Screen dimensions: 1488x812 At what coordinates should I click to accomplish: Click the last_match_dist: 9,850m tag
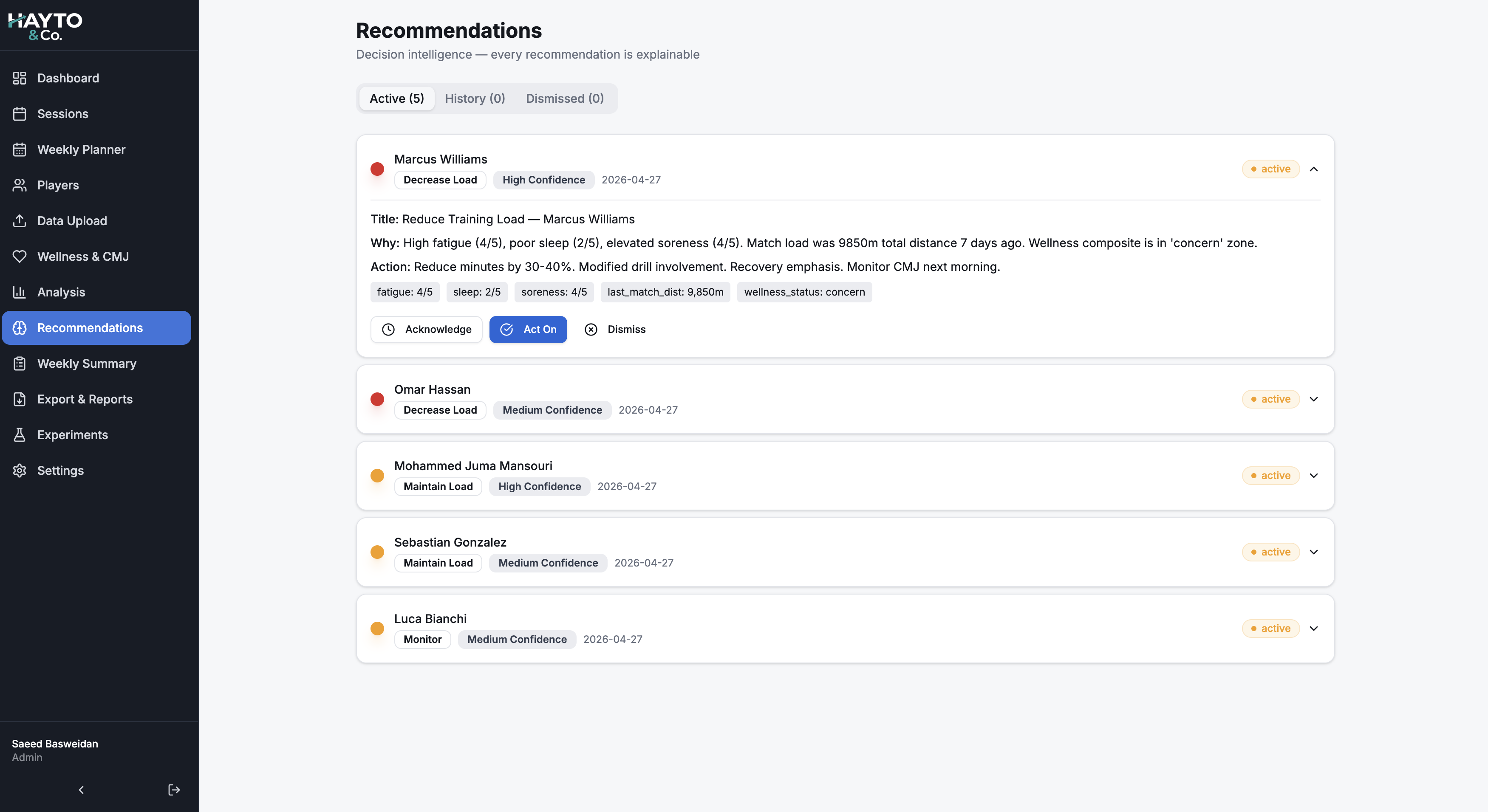665,292
